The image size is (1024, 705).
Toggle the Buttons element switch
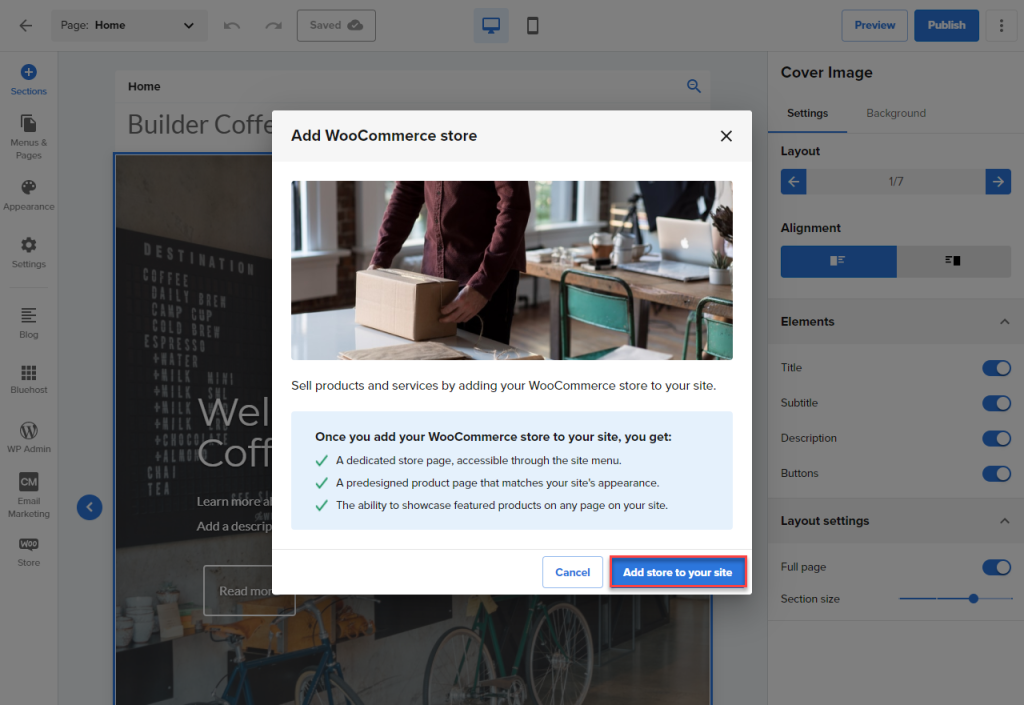997,474
